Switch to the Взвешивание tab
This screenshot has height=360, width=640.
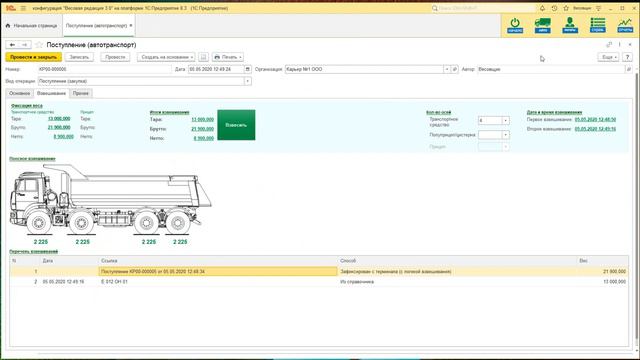coord(51,93)
